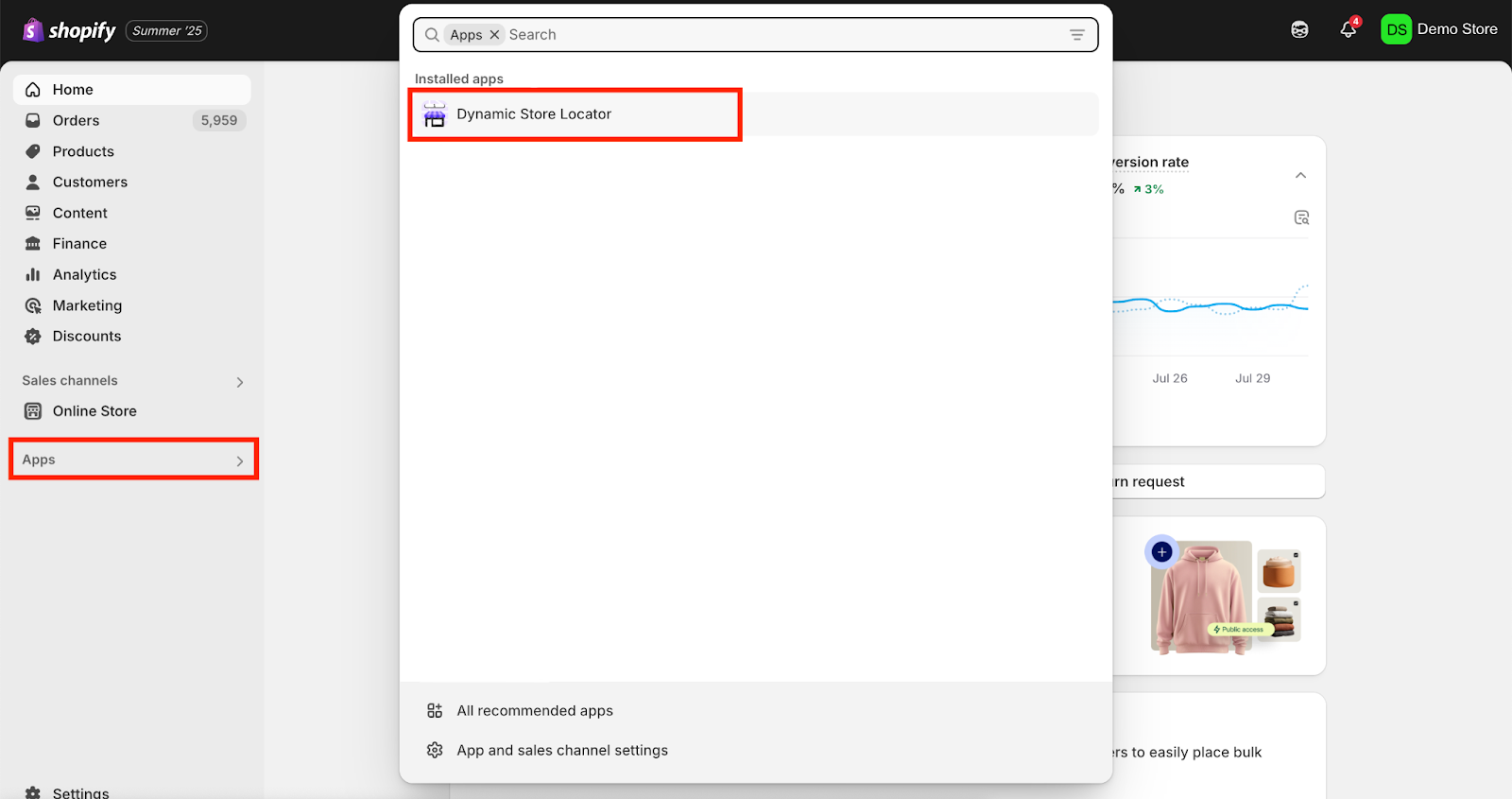Click the Installed apps heading

[459, 79]
